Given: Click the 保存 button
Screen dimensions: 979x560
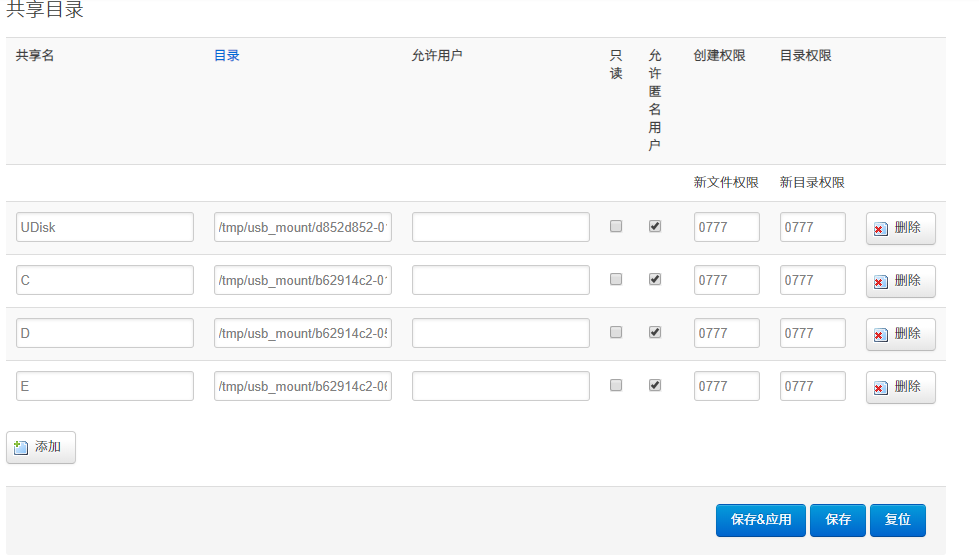Looking at the screenshot, I should pos(837,520).
